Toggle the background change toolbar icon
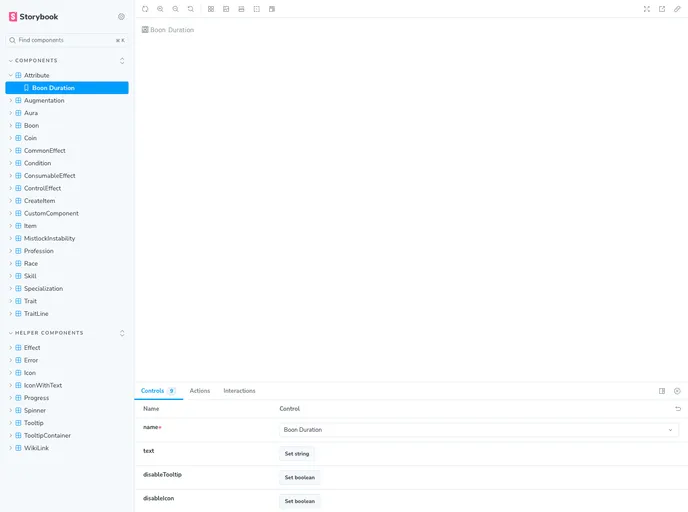 point(226,9)
